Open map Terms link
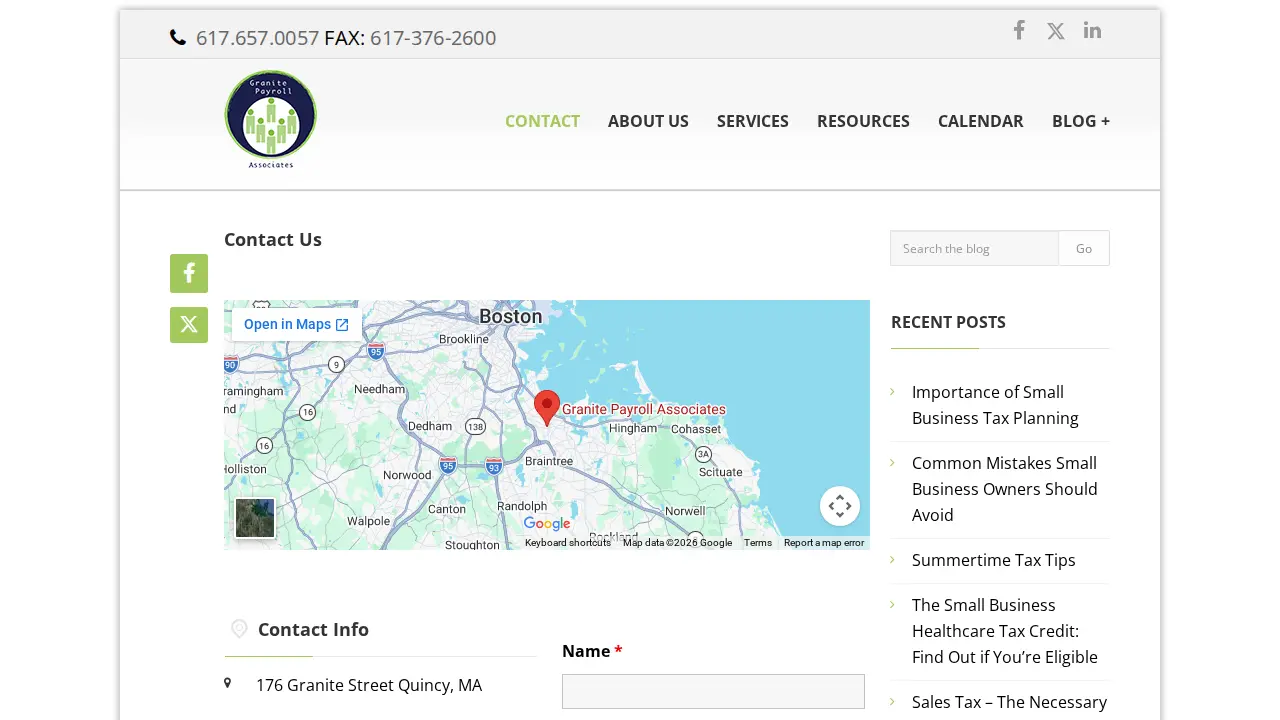 pos(758,543)
